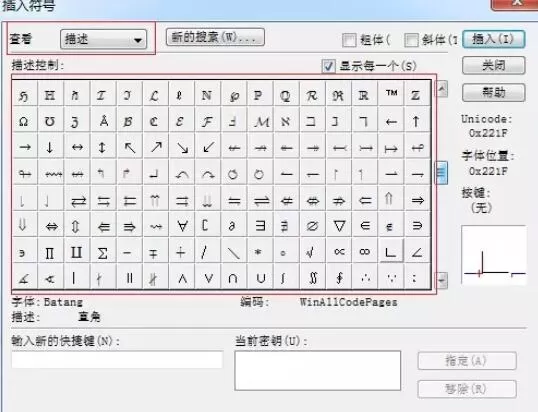Click the symbol grid scroll-up arrow

click(x=442, y=89)
